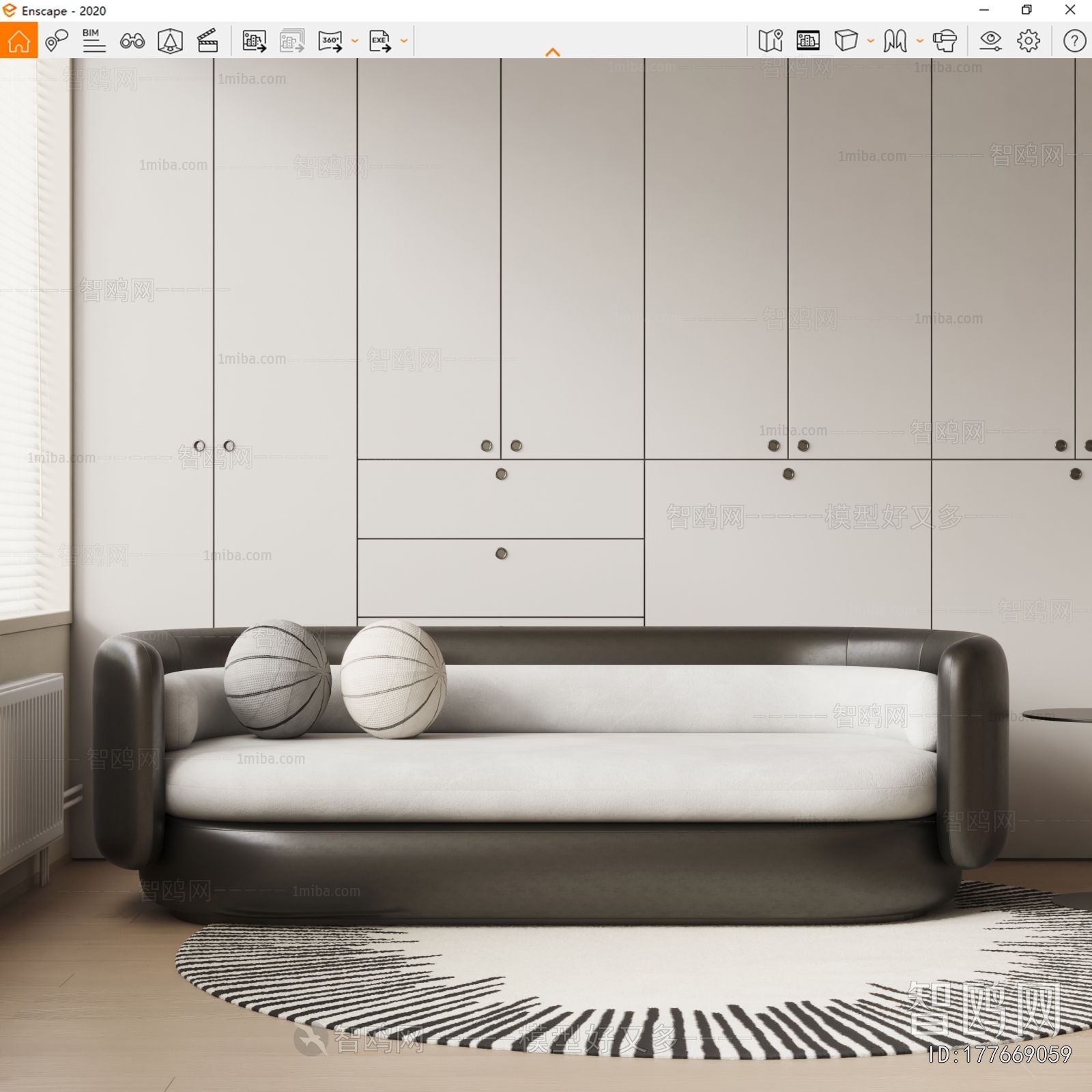Click Rendering Style cube icon
The image size is (1092, 1092).
[x=846, y=41]
